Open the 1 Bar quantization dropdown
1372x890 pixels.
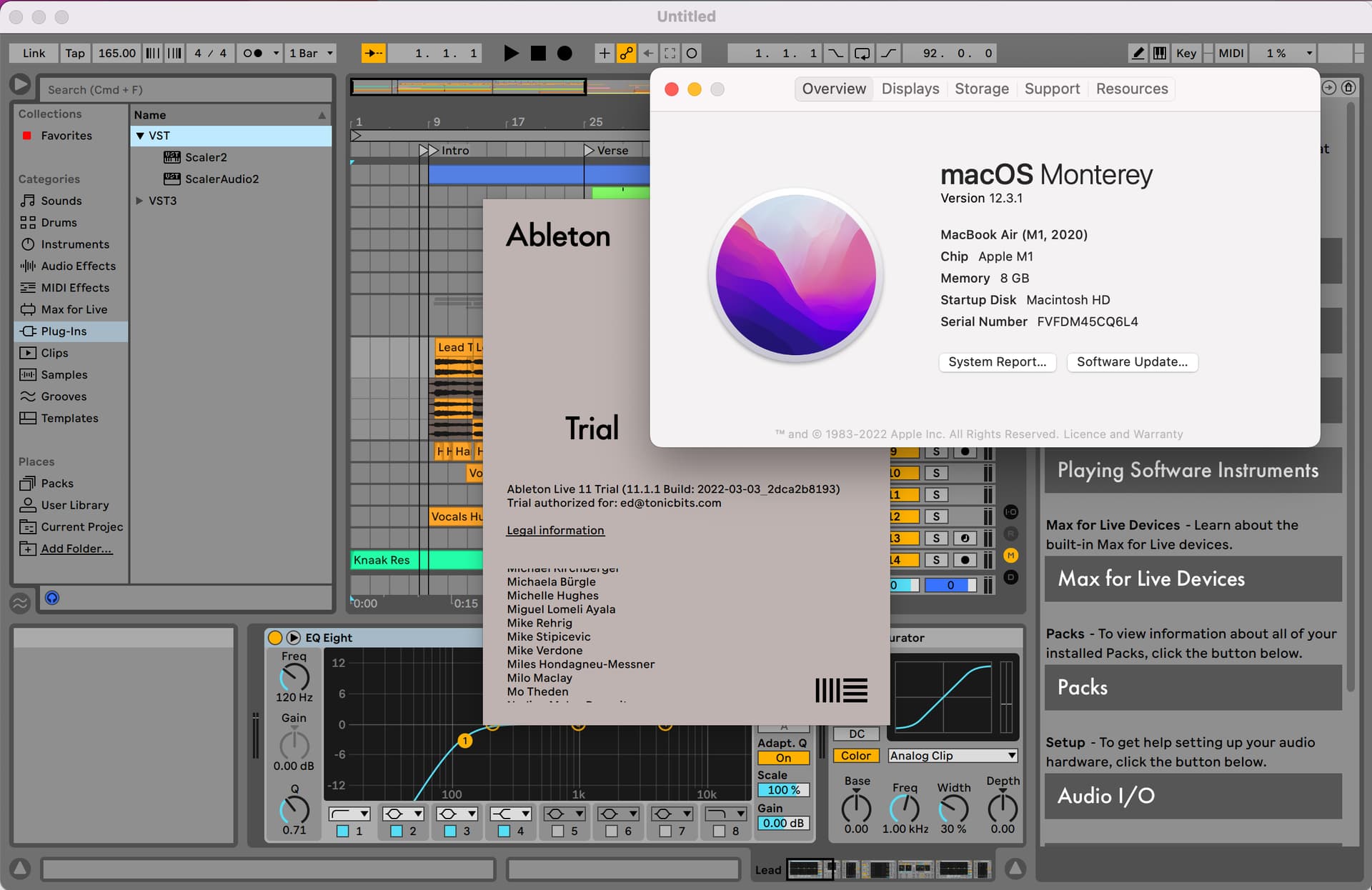coord(311,53)
